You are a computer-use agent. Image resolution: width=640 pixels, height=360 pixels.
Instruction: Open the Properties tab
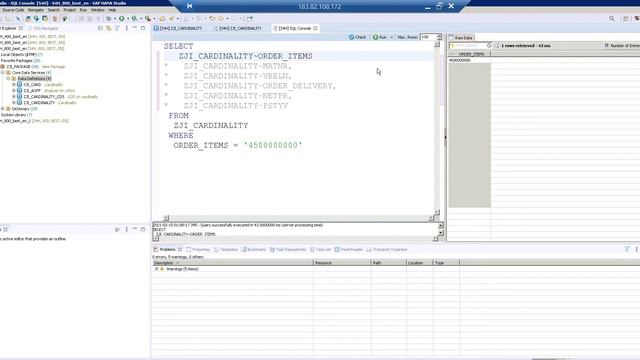[198, 249]
